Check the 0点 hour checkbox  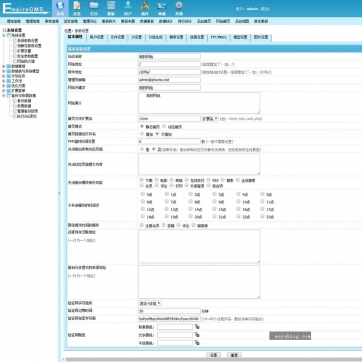tap(143, 194)
